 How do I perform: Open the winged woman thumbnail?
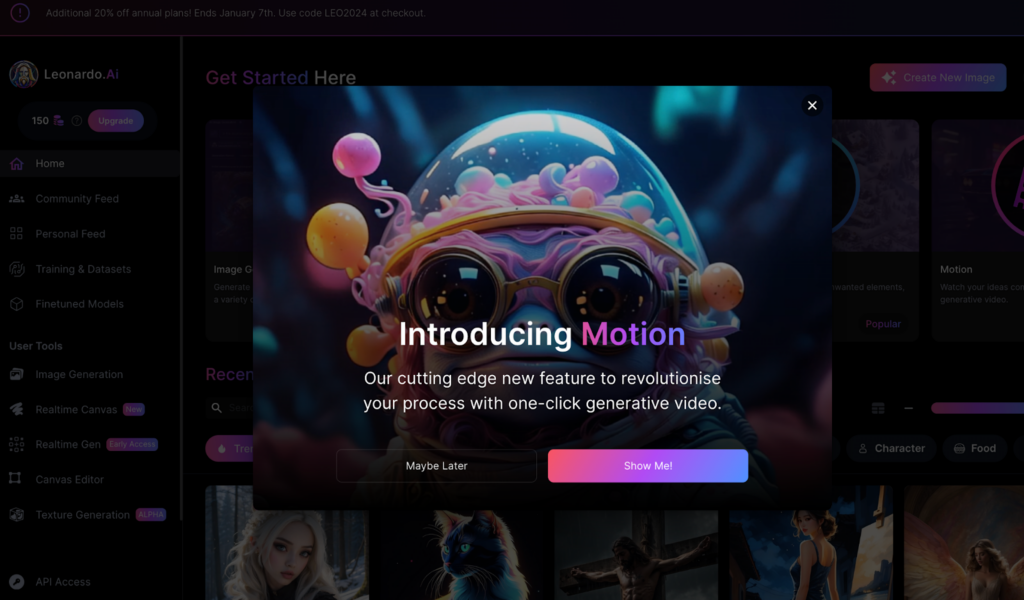[964, 543]
